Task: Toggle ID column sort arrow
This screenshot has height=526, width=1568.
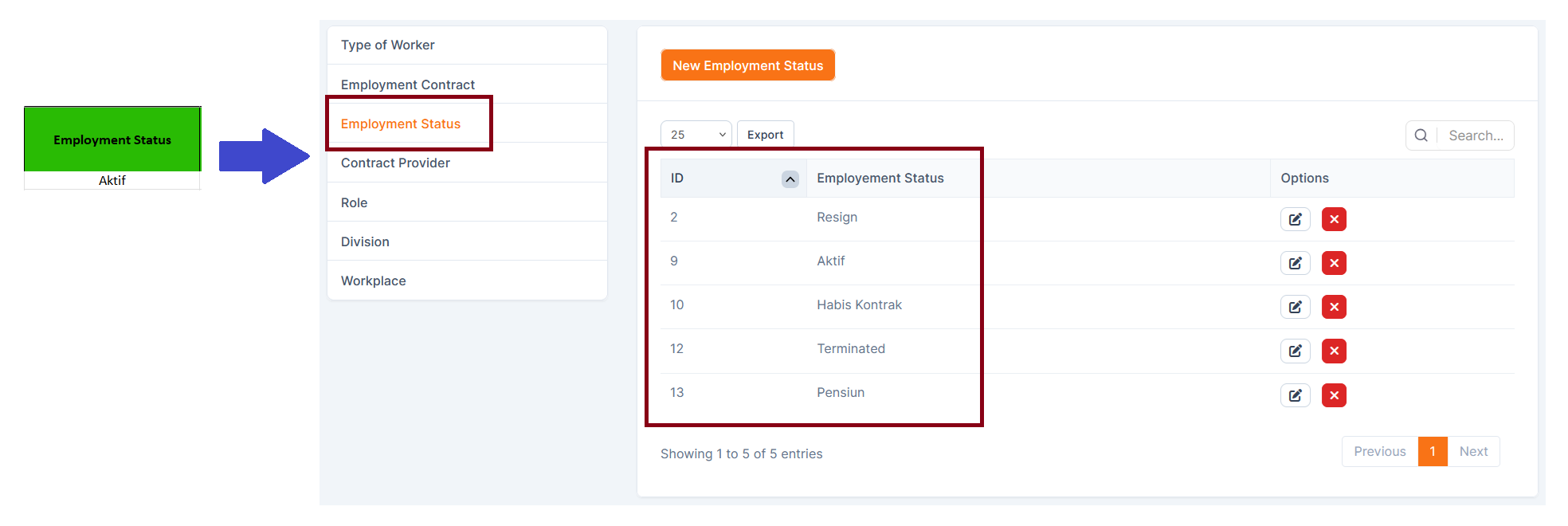Action: (790, 179)
